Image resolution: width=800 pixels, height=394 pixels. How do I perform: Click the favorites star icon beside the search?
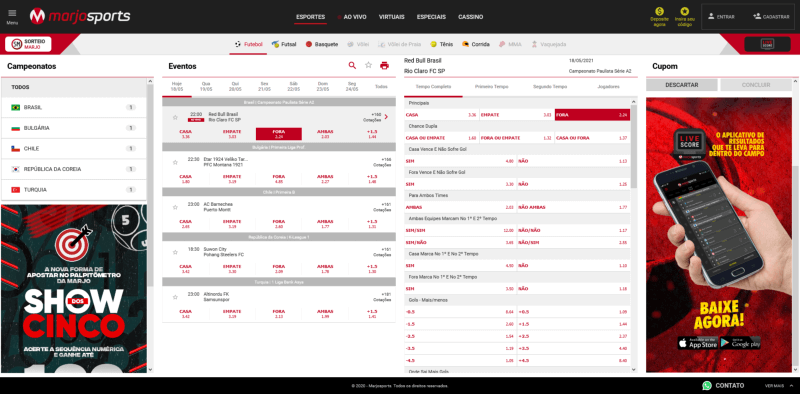[368, 65]
